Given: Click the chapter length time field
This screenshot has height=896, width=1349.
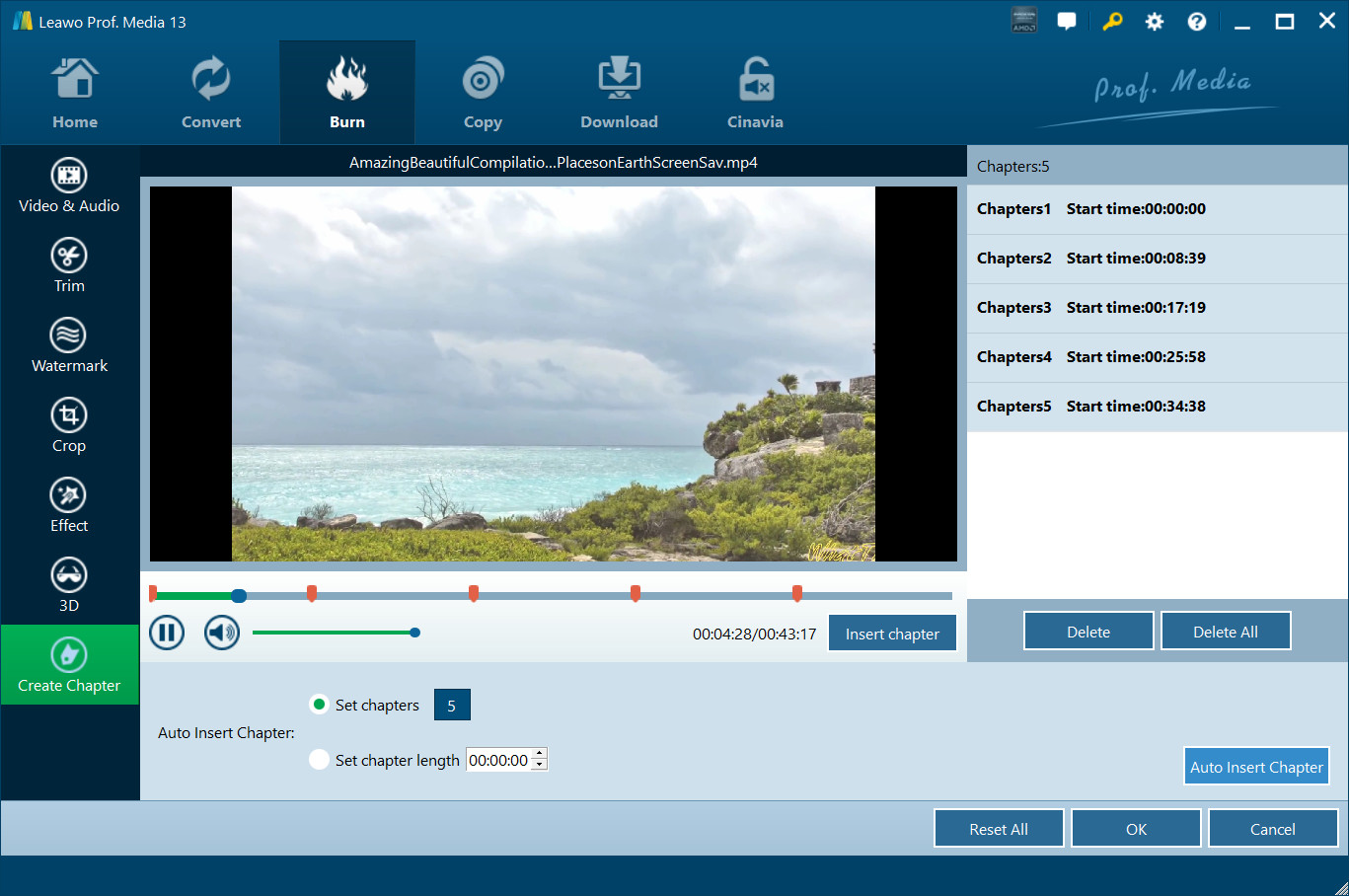Looking at the screenshot, I should tap(498, 760).
